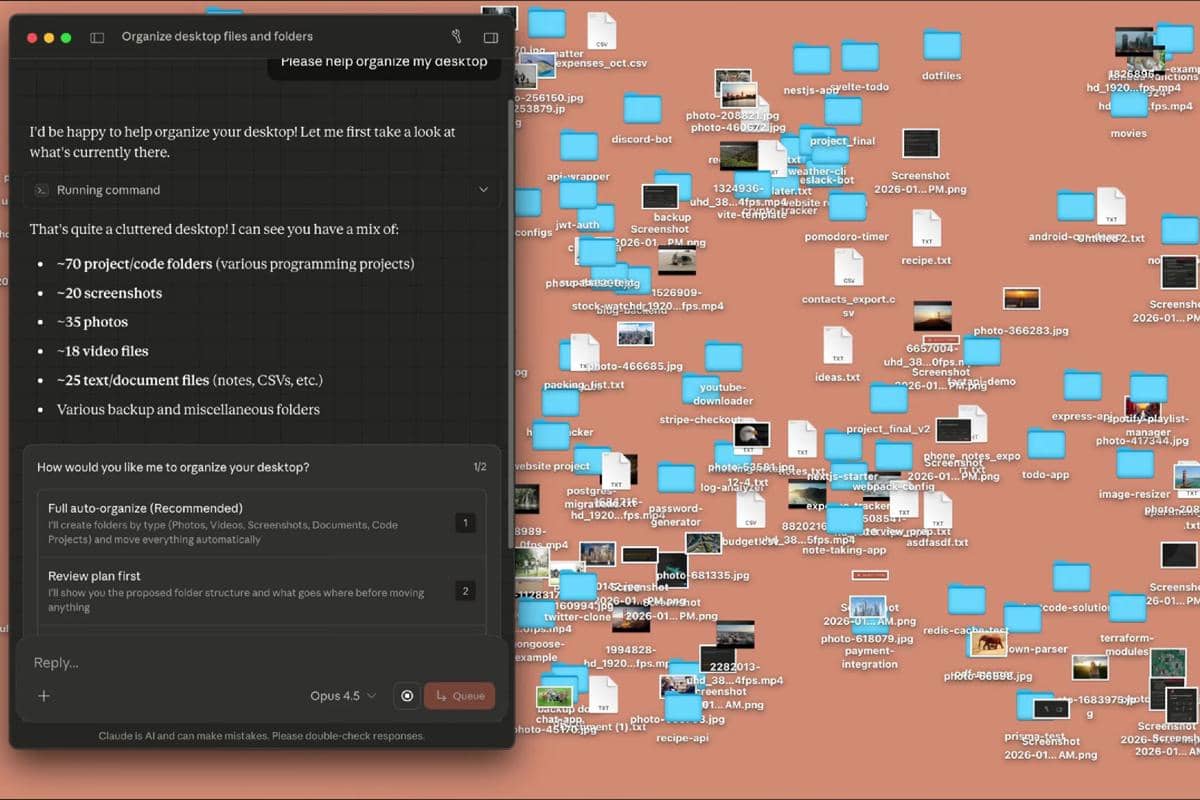
Task: Toggle the conversation sidebar panel
Action: click(x=96, y=36)
